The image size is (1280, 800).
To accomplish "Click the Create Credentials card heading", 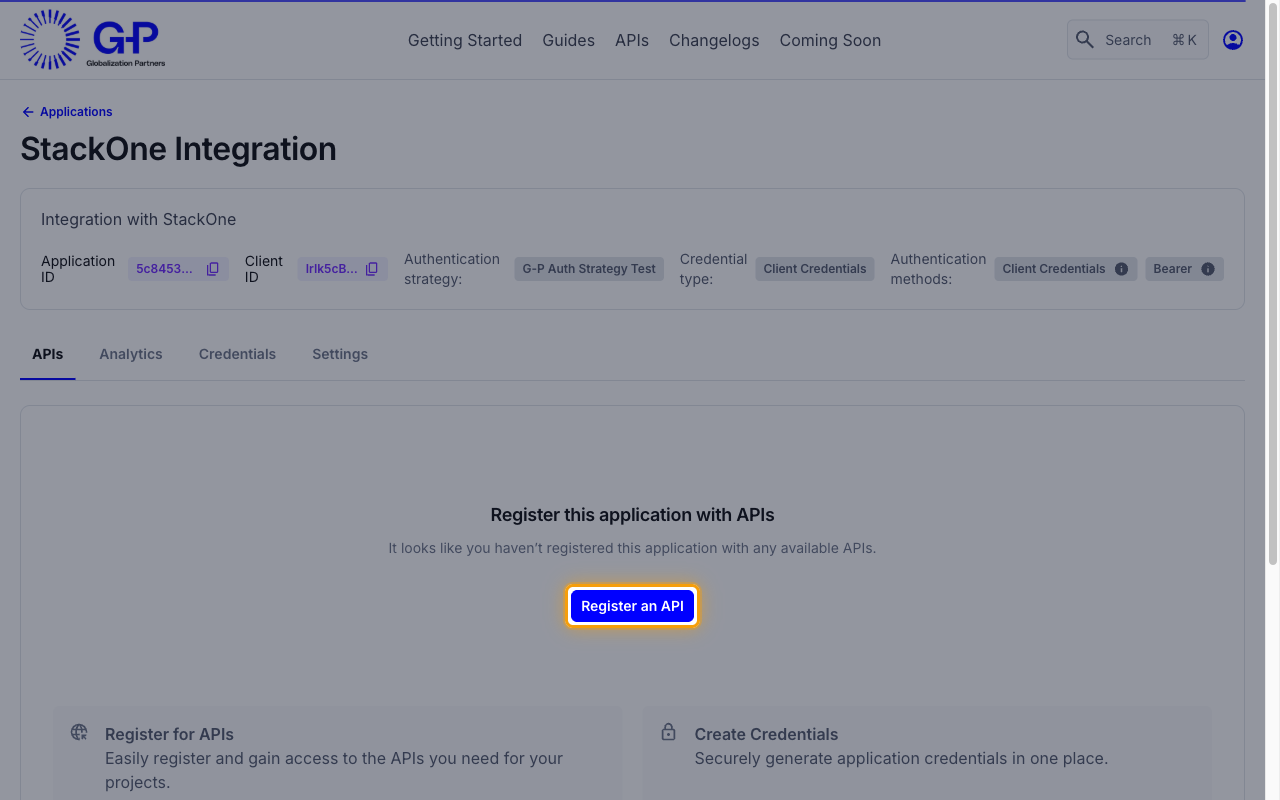I will point(766,734).
